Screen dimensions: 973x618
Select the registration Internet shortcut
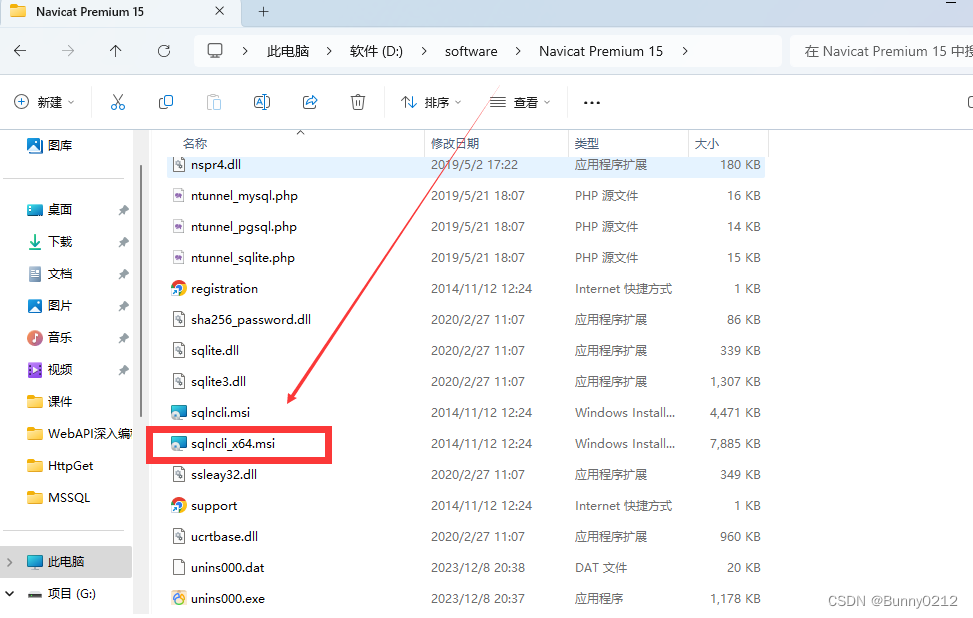coord(465,289)
